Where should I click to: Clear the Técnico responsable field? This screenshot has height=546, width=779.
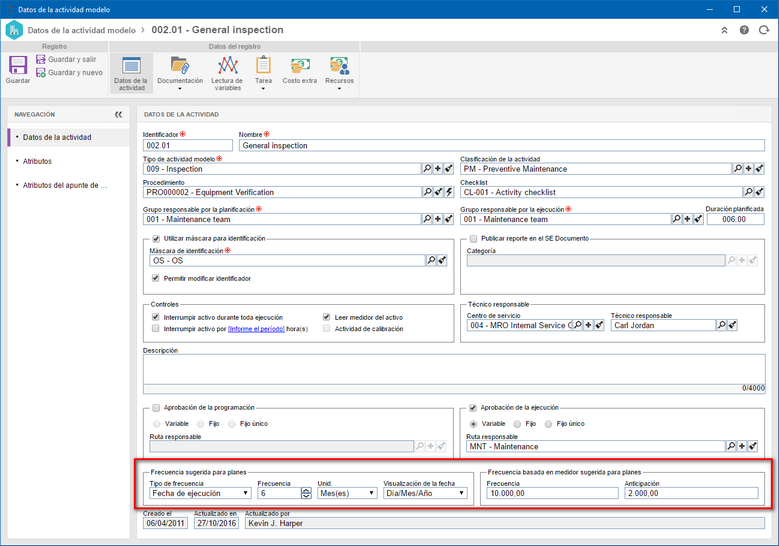[x=732, y=325]
